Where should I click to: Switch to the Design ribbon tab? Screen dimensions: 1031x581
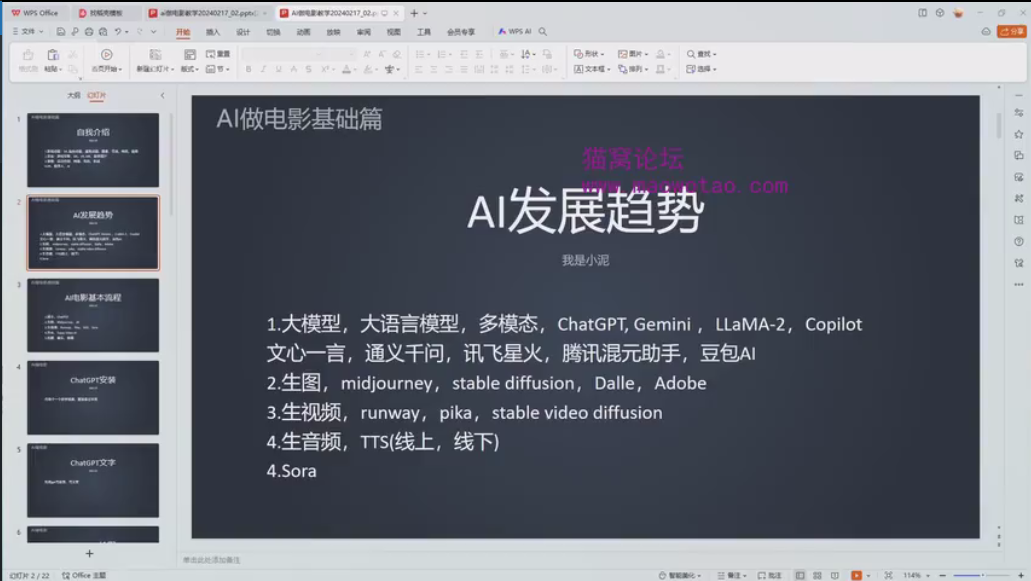pyautogui.click(x=243, y=32)
